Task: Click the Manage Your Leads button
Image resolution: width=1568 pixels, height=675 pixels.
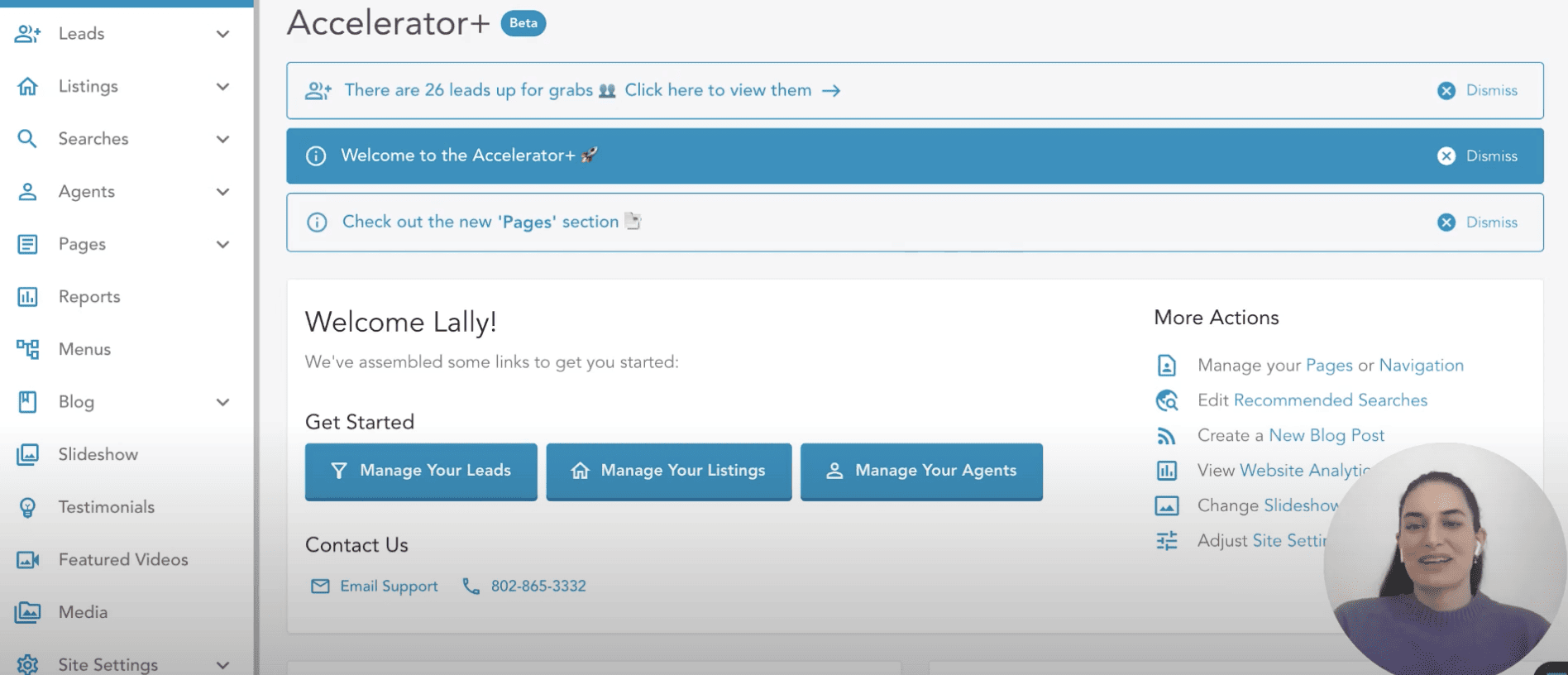Action: click(421, 471)
